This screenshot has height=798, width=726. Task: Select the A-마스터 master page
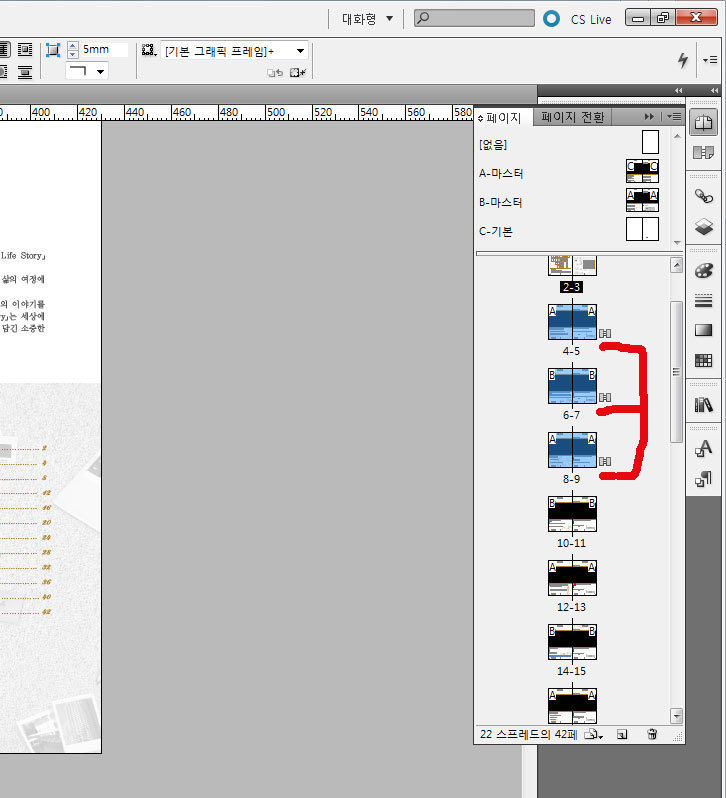coord(642,173)
